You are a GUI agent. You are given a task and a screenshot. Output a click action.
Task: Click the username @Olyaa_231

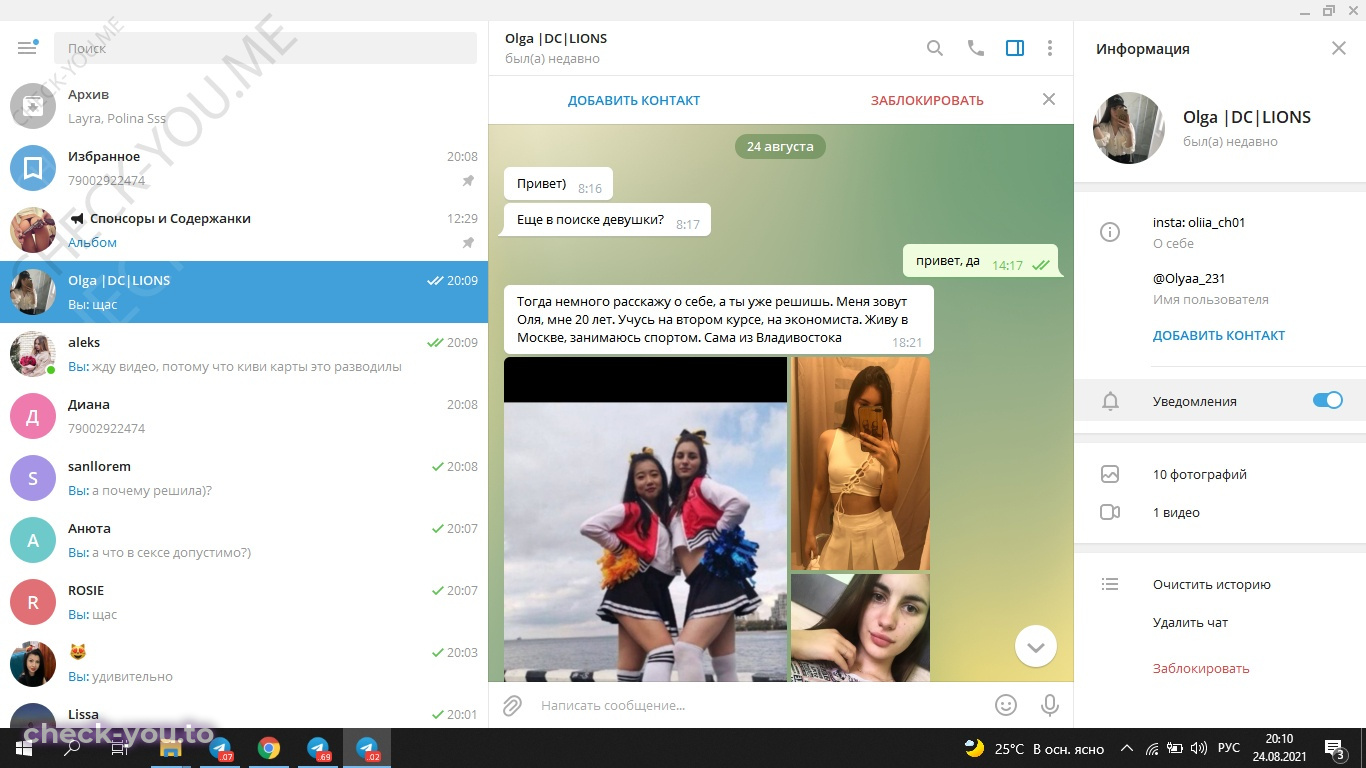click(1189, 279)
